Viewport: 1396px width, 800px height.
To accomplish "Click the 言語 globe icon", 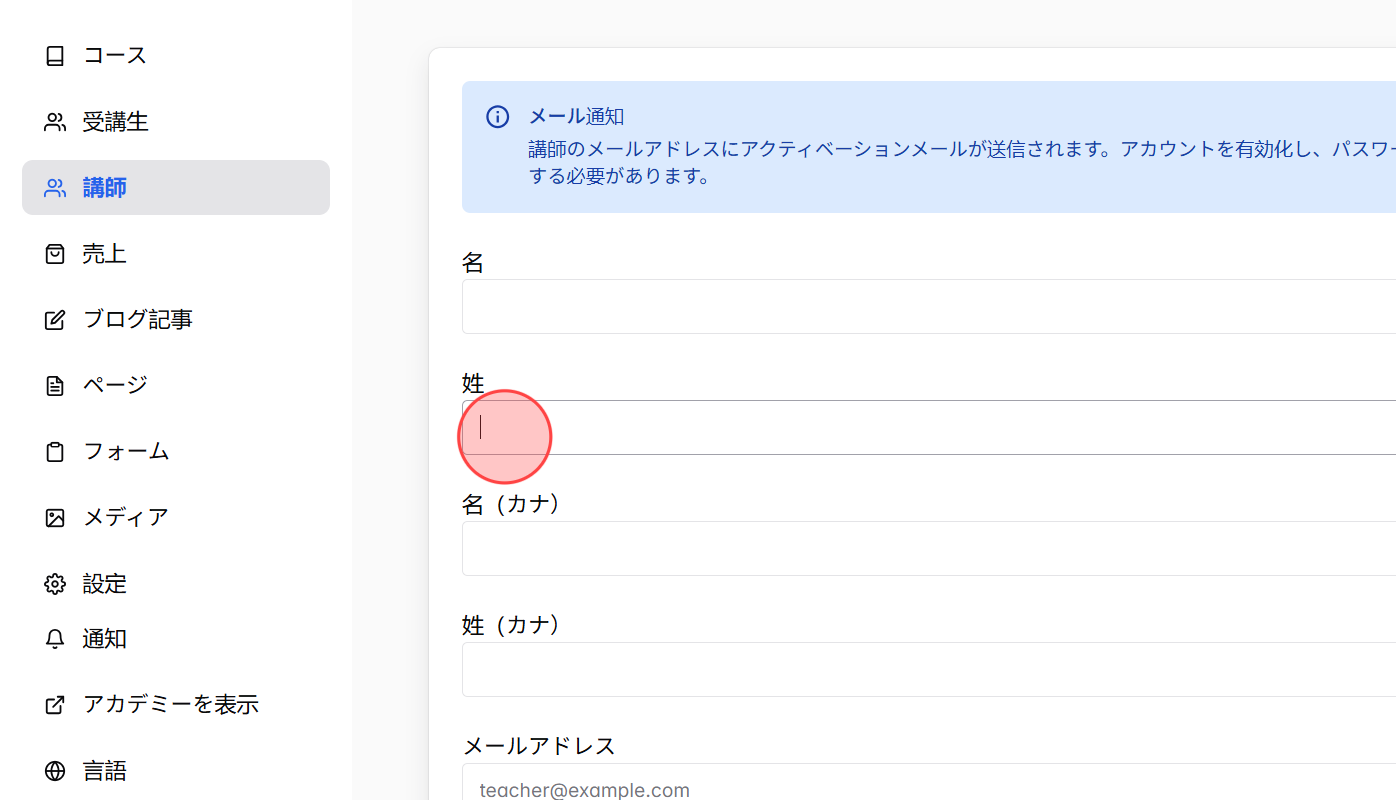I will click(55, 770).
